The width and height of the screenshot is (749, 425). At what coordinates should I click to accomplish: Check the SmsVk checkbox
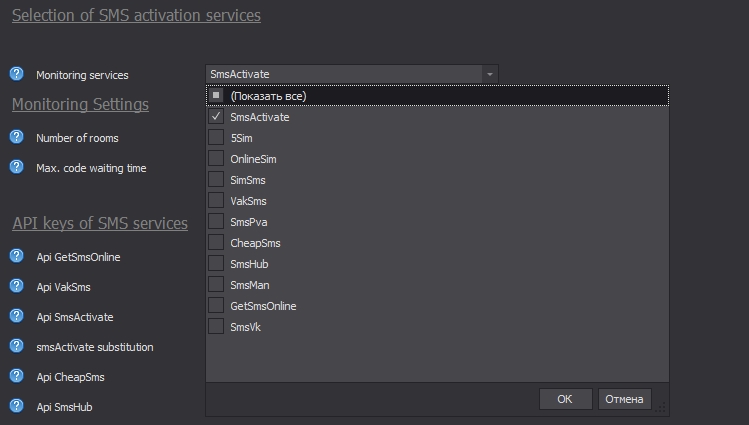(216, 327)
